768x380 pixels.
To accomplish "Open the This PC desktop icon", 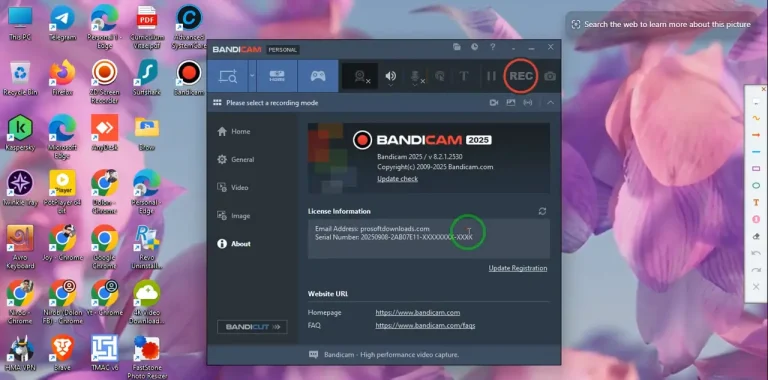I will click(20, 24).
